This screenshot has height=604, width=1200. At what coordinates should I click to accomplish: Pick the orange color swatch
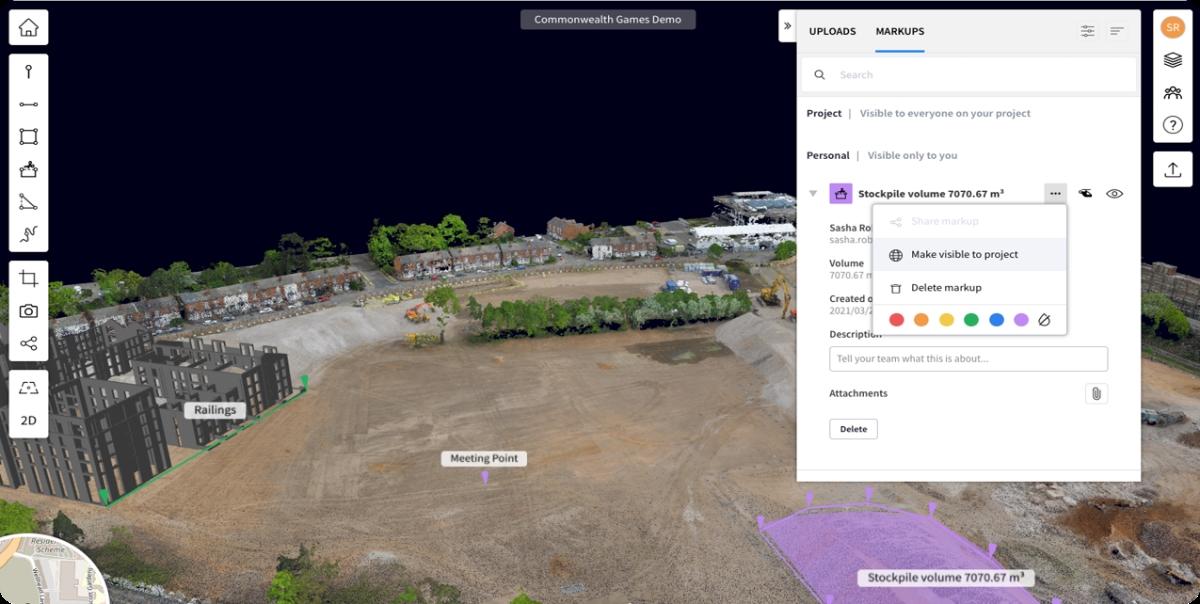(x=921, y=320)
